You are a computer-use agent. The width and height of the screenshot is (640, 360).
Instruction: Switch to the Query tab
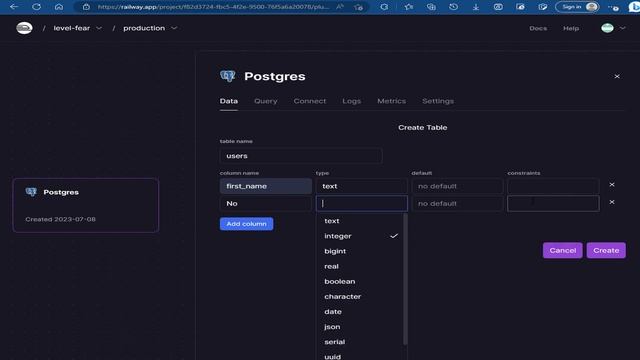(x=266, y=101)
